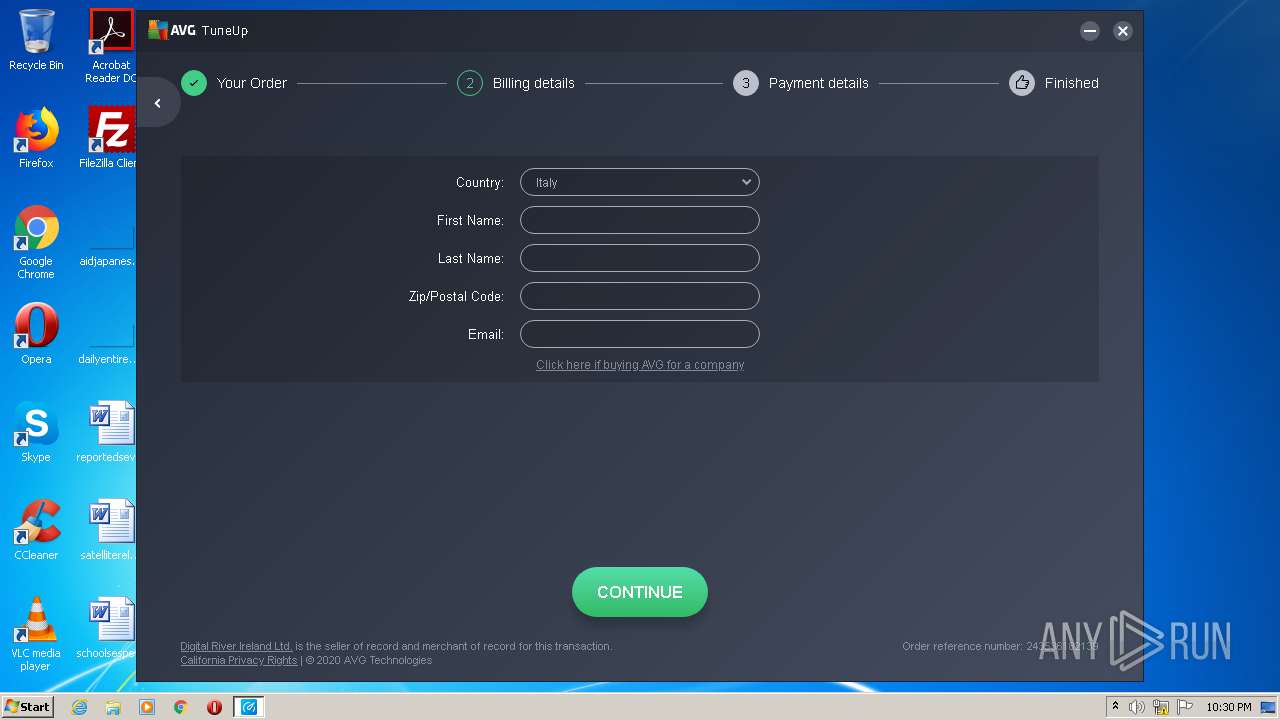This screenshot has width=1280, height=720.
Task: Click the Finished step label
Action: (x=1072, y=83)
